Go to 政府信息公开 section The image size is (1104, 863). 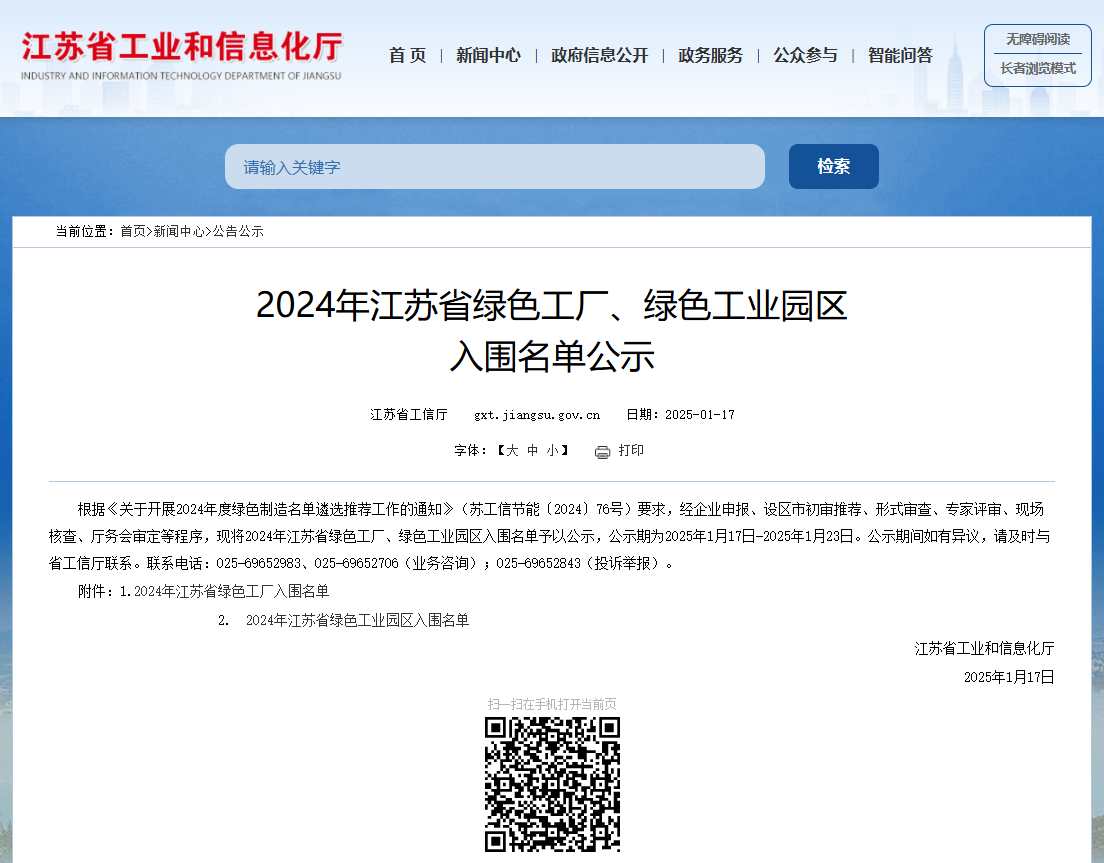(x=599, y=56)
